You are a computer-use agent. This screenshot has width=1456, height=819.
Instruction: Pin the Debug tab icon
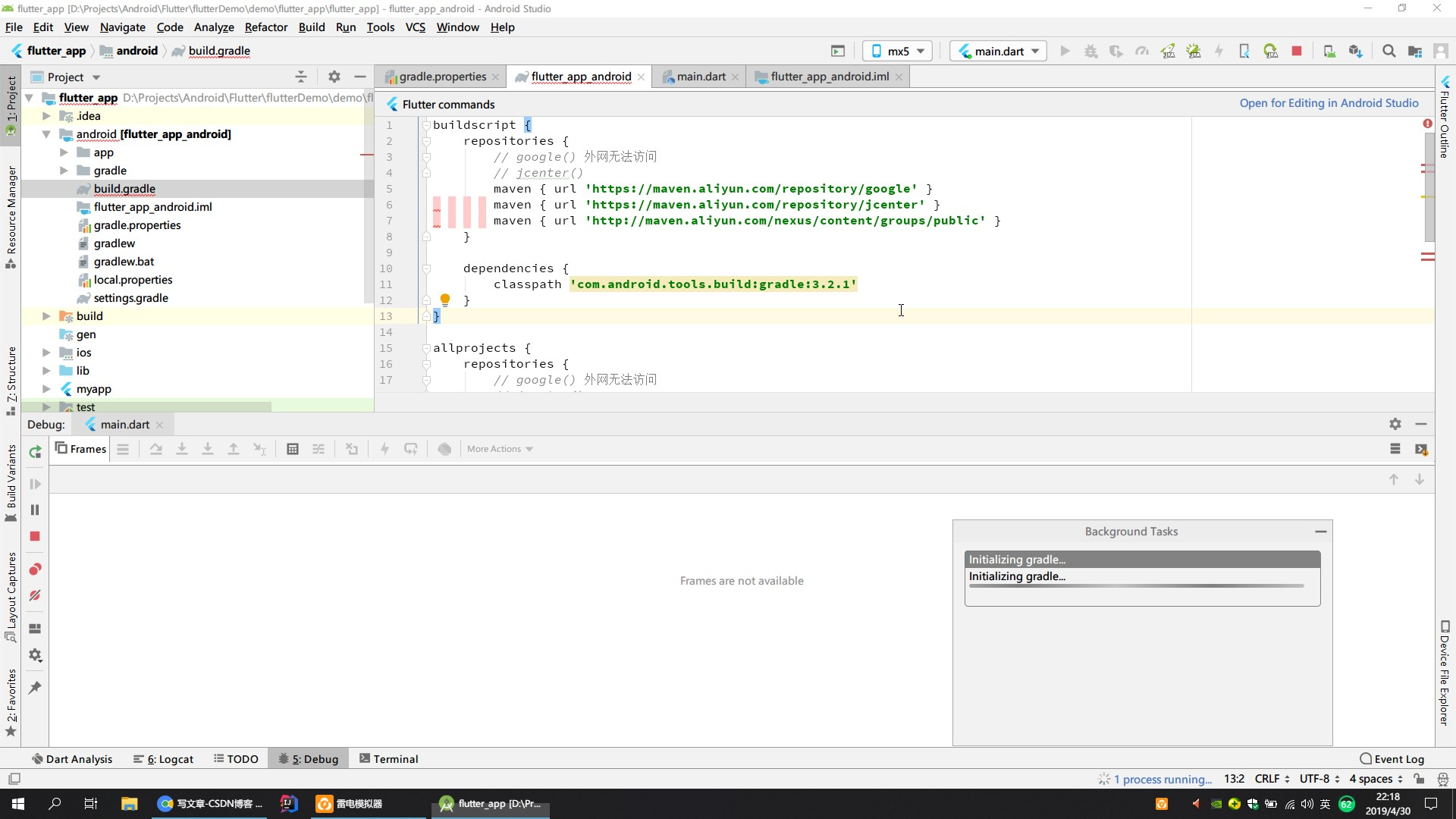pos(35,688)
